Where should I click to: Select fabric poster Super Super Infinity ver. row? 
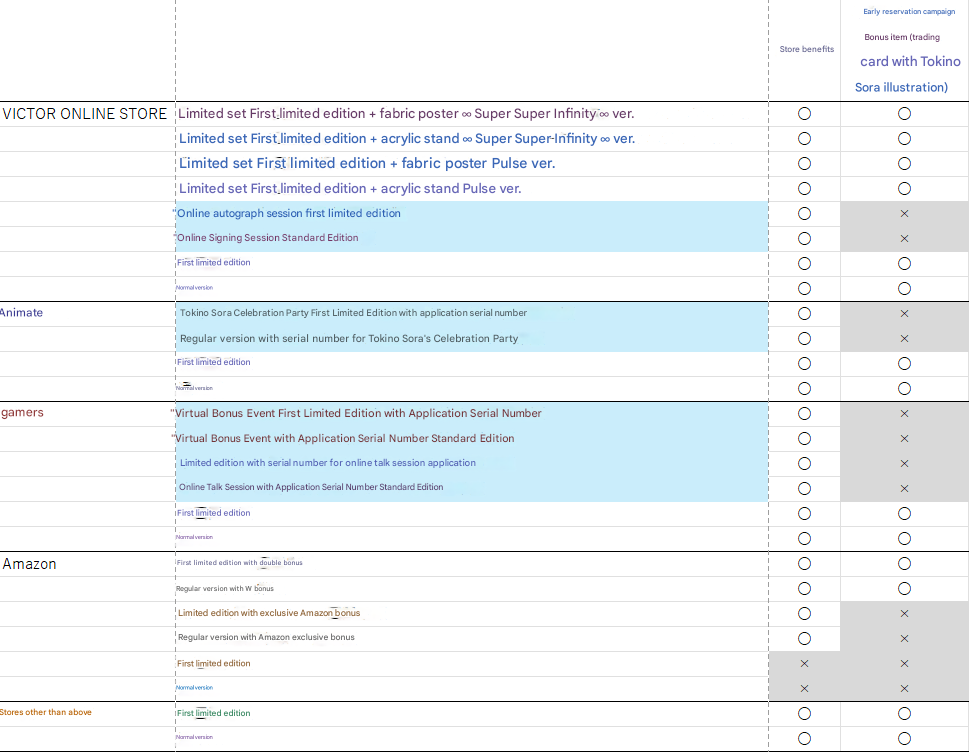coord(406,114)
